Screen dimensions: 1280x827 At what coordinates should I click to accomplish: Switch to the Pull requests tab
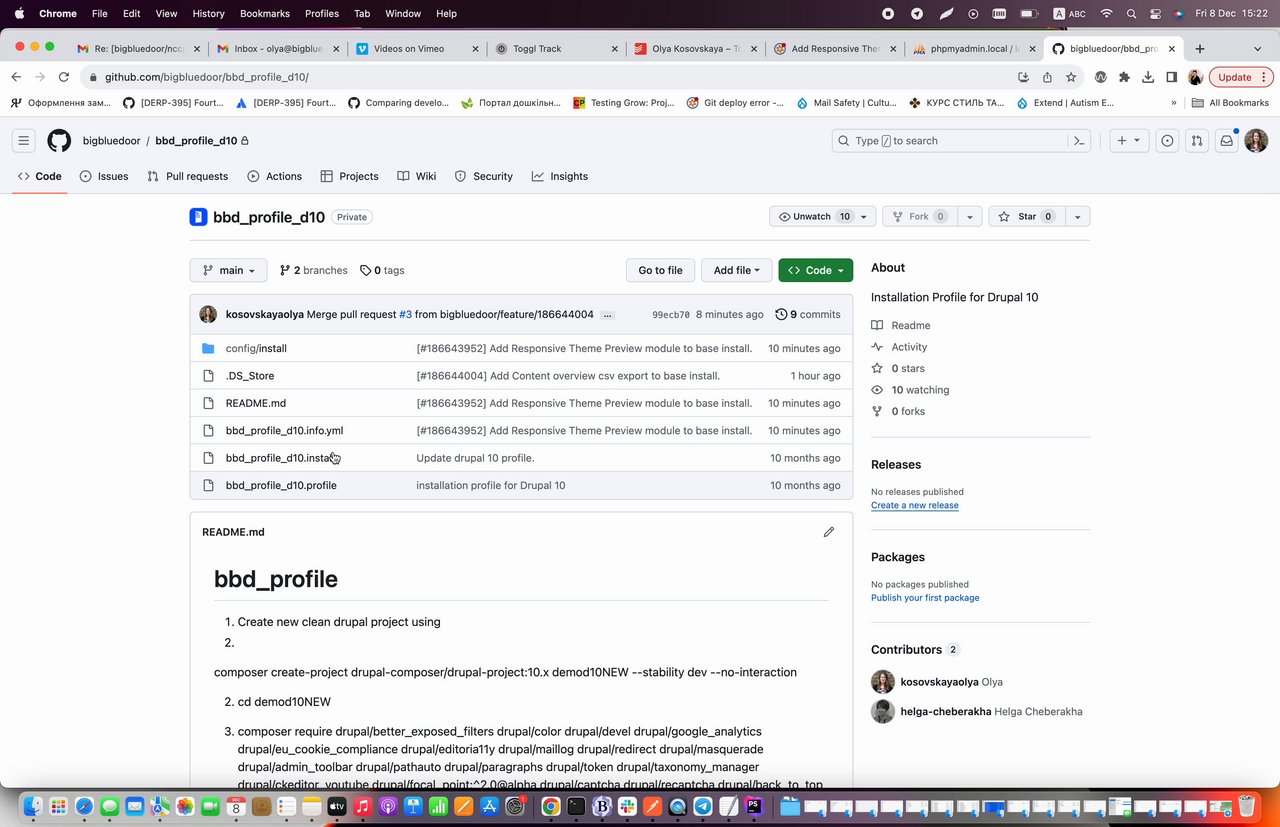click(x=187, y=176)
